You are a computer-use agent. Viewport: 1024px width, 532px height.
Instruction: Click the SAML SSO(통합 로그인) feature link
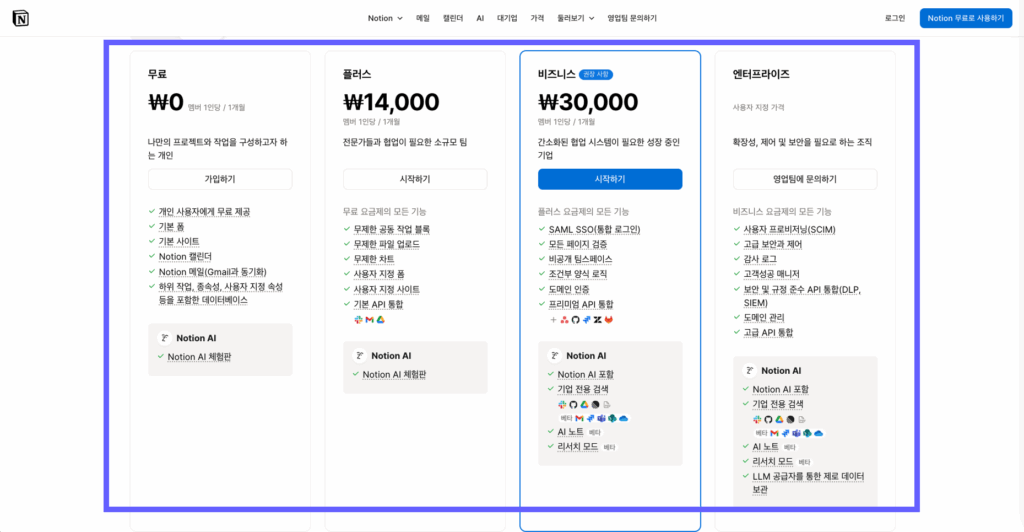click(x=594, y=229)
